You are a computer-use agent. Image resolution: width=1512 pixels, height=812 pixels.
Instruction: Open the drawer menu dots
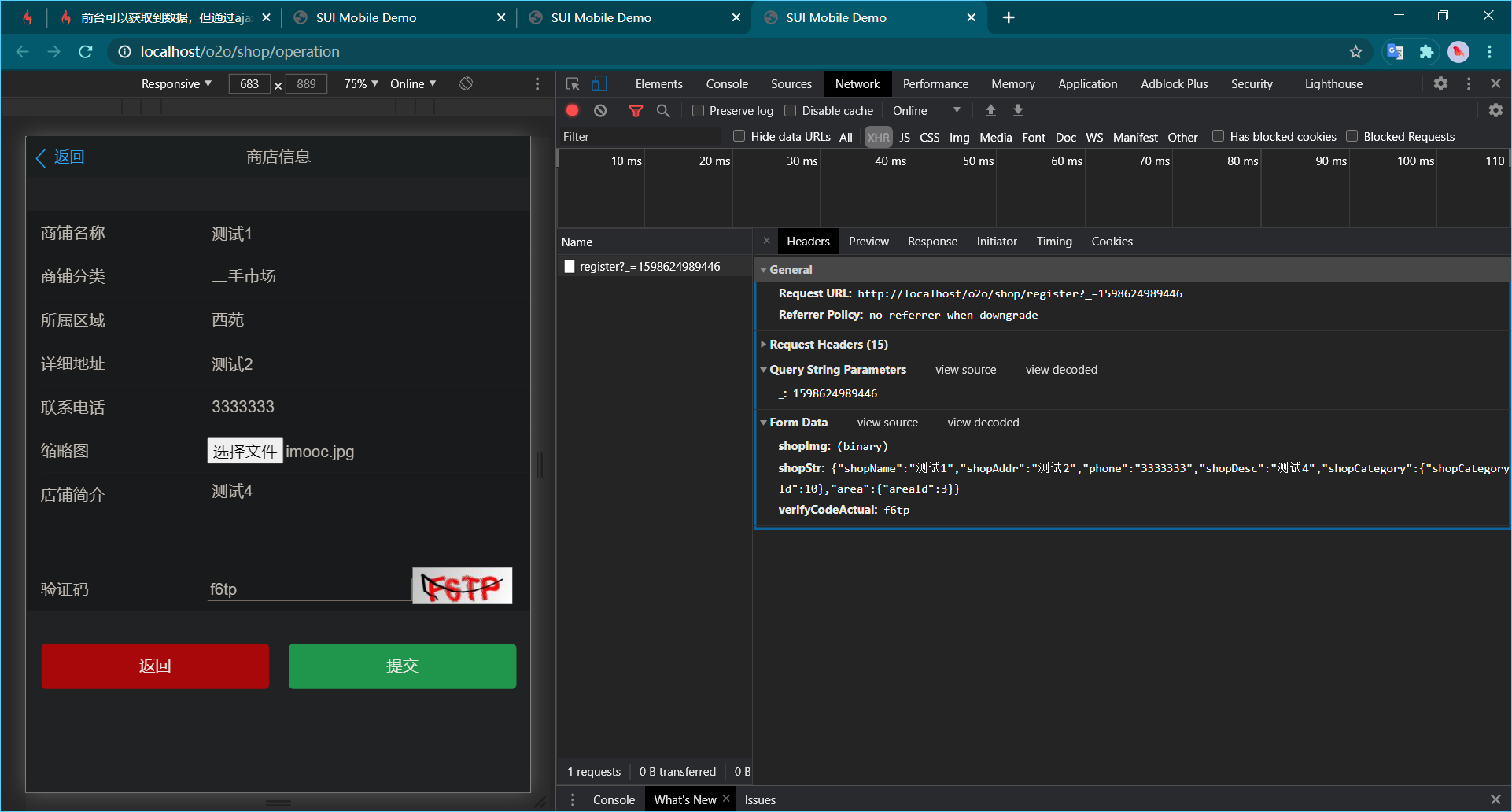click(573, 799)
